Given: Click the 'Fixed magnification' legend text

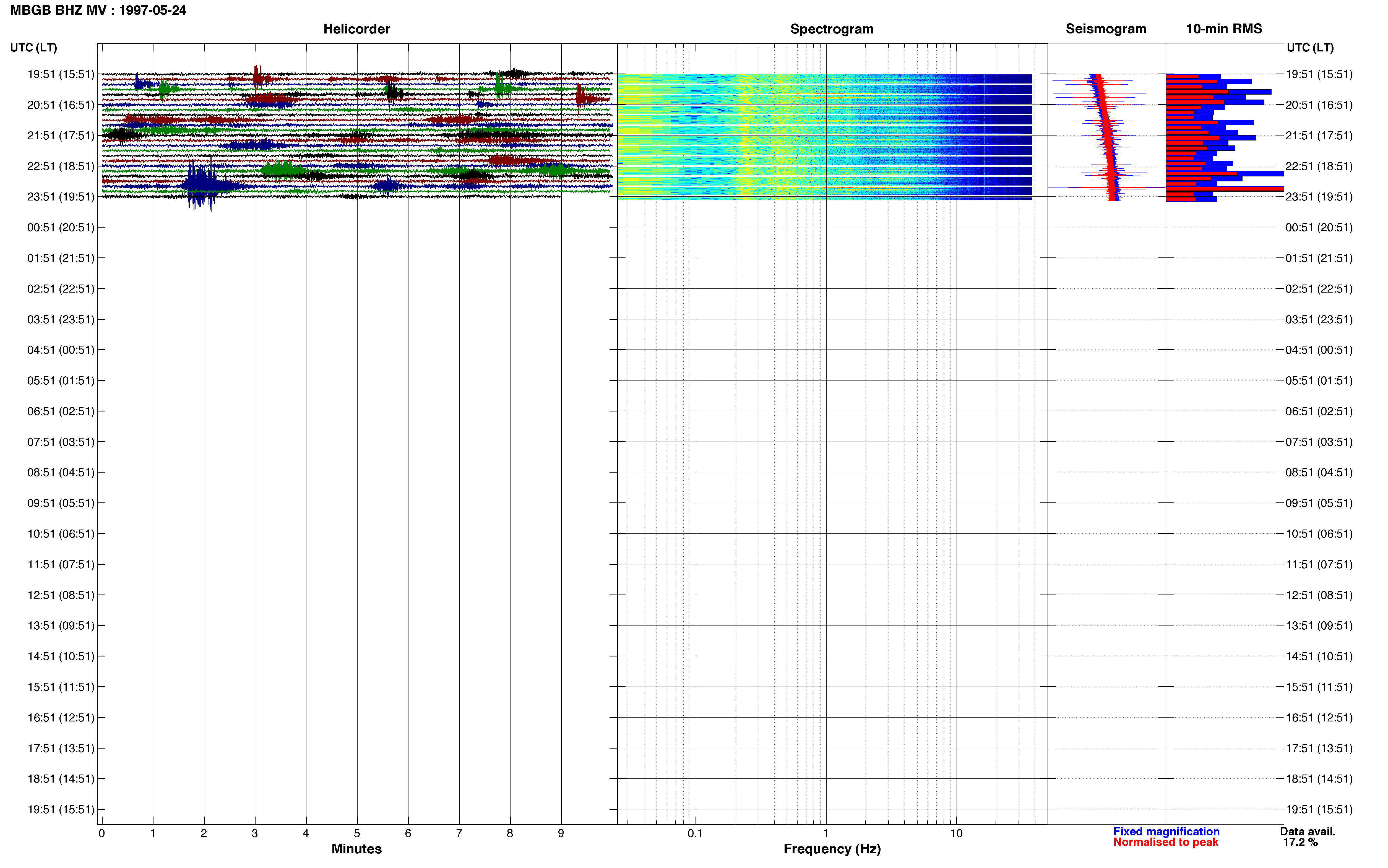Looking at the screenshot, I should coord(1166,831).
